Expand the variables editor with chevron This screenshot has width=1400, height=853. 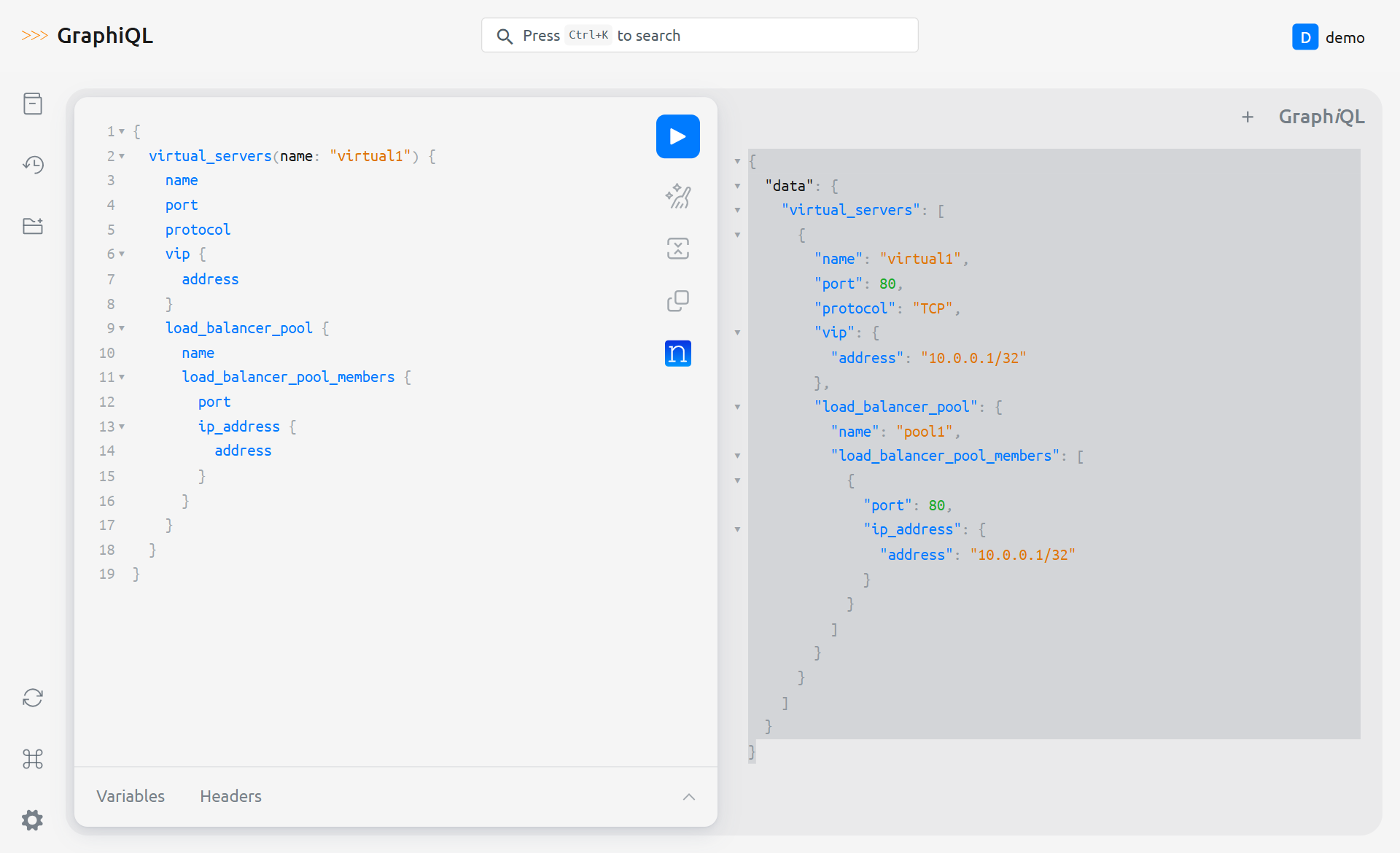coord(688,797)
